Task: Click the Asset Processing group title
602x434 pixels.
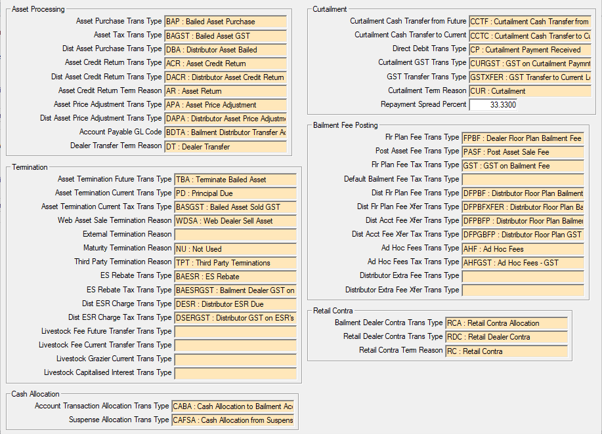Action: 38,9
